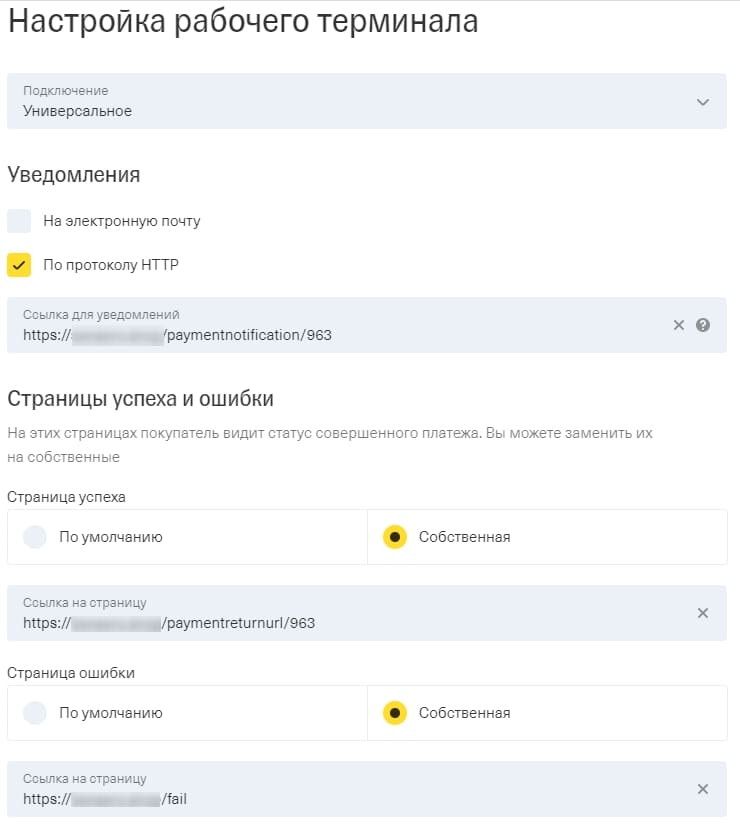
Task: Click the Страницы успеха и ошибки heading
Action: (141, 399)
